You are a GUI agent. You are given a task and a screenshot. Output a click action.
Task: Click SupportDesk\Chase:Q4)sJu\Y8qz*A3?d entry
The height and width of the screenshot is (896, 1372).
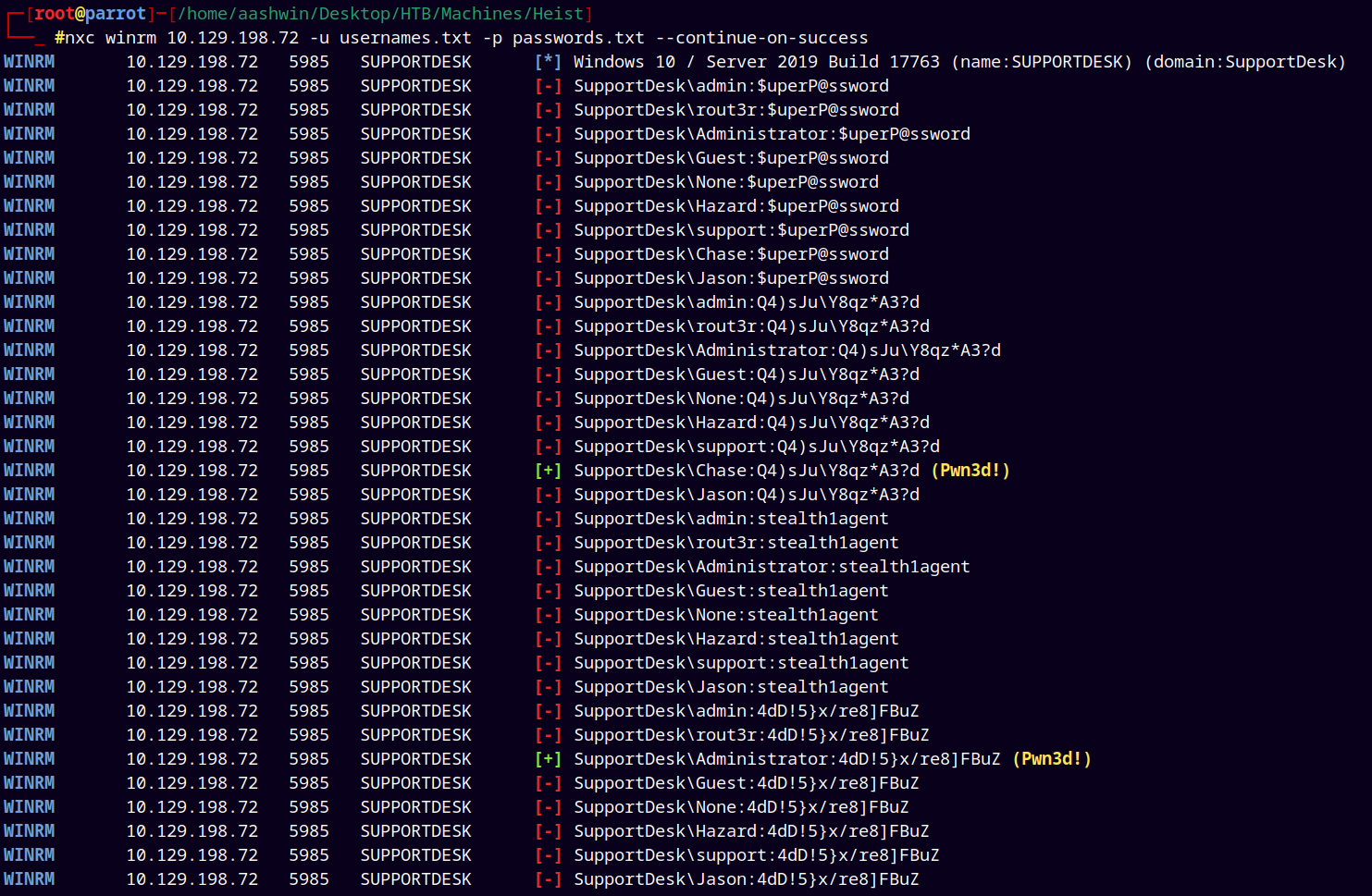747,471
